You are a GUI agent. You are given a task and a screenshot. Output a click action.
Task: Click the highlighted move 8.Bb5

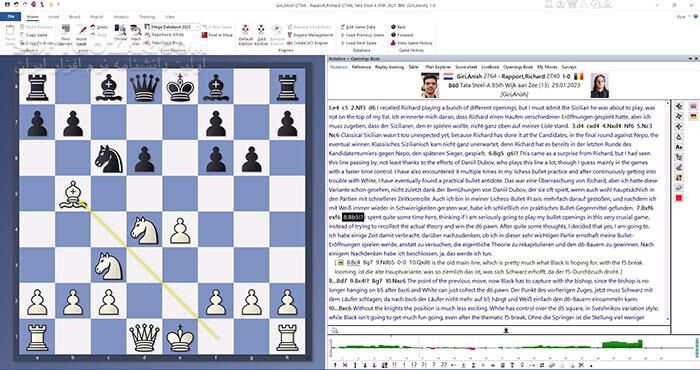coord(354,217)
